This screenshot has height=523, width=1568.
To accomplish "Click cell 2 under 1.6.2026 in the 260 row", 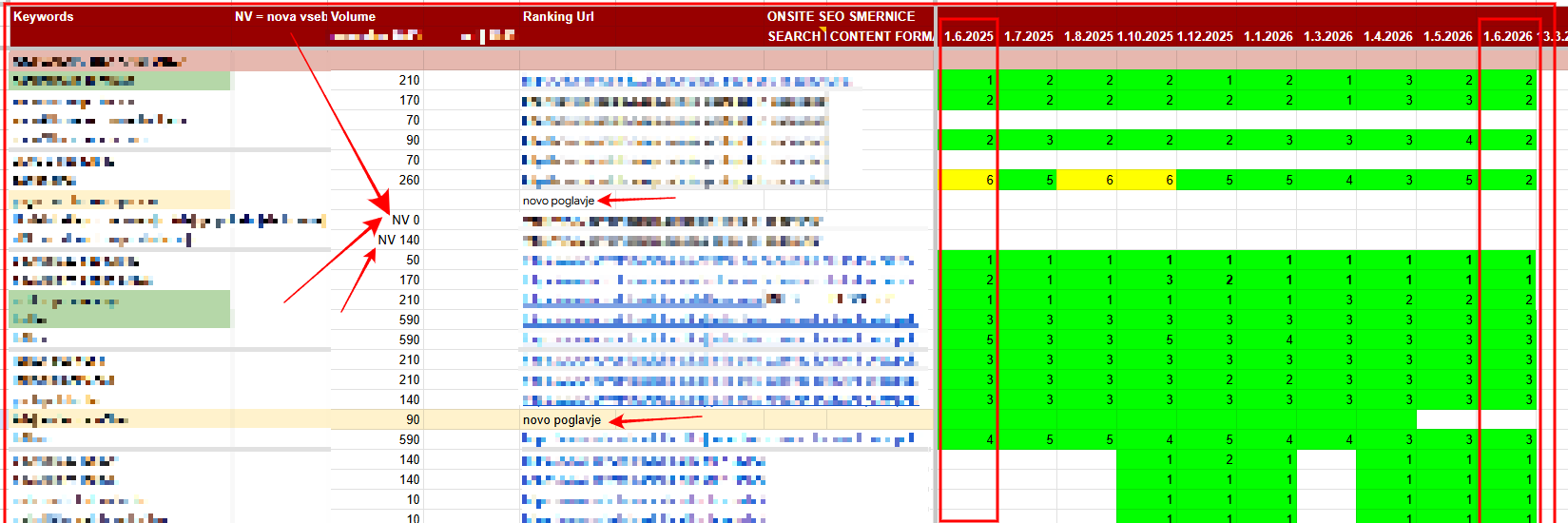I will coord(1507,180).
